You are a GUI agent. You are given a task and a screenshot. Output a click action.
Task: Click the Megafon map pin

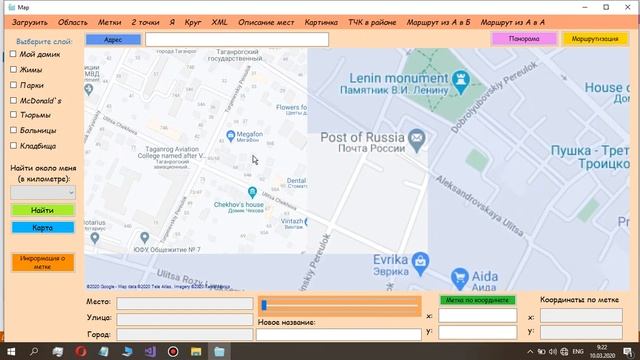231,136
